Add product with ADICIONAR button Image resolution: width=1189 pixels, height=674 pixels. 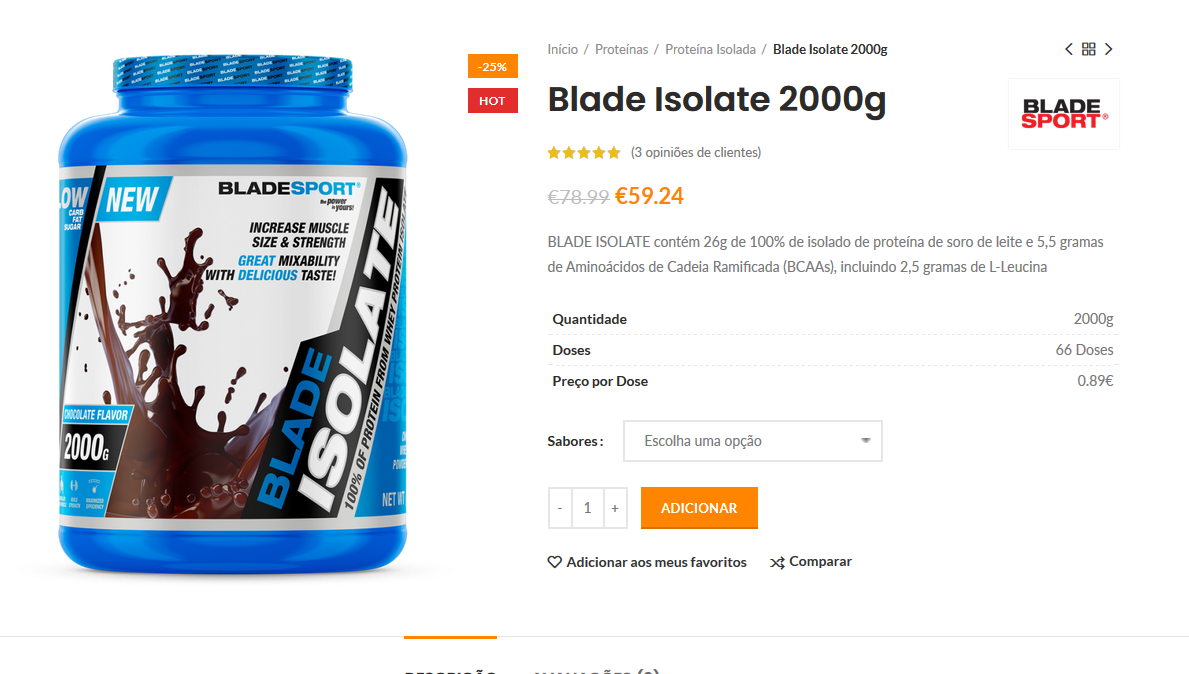click(699, 508)
